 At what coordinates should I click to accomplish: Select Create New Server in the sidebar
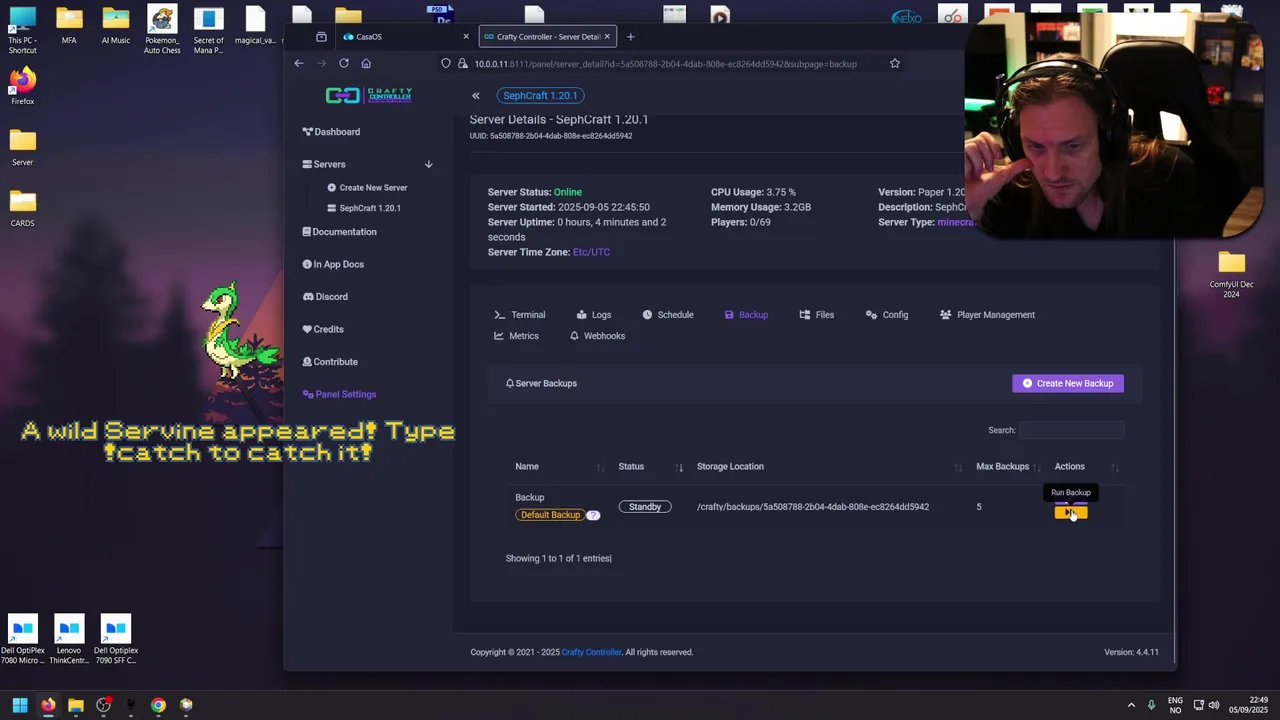[367, 188]
